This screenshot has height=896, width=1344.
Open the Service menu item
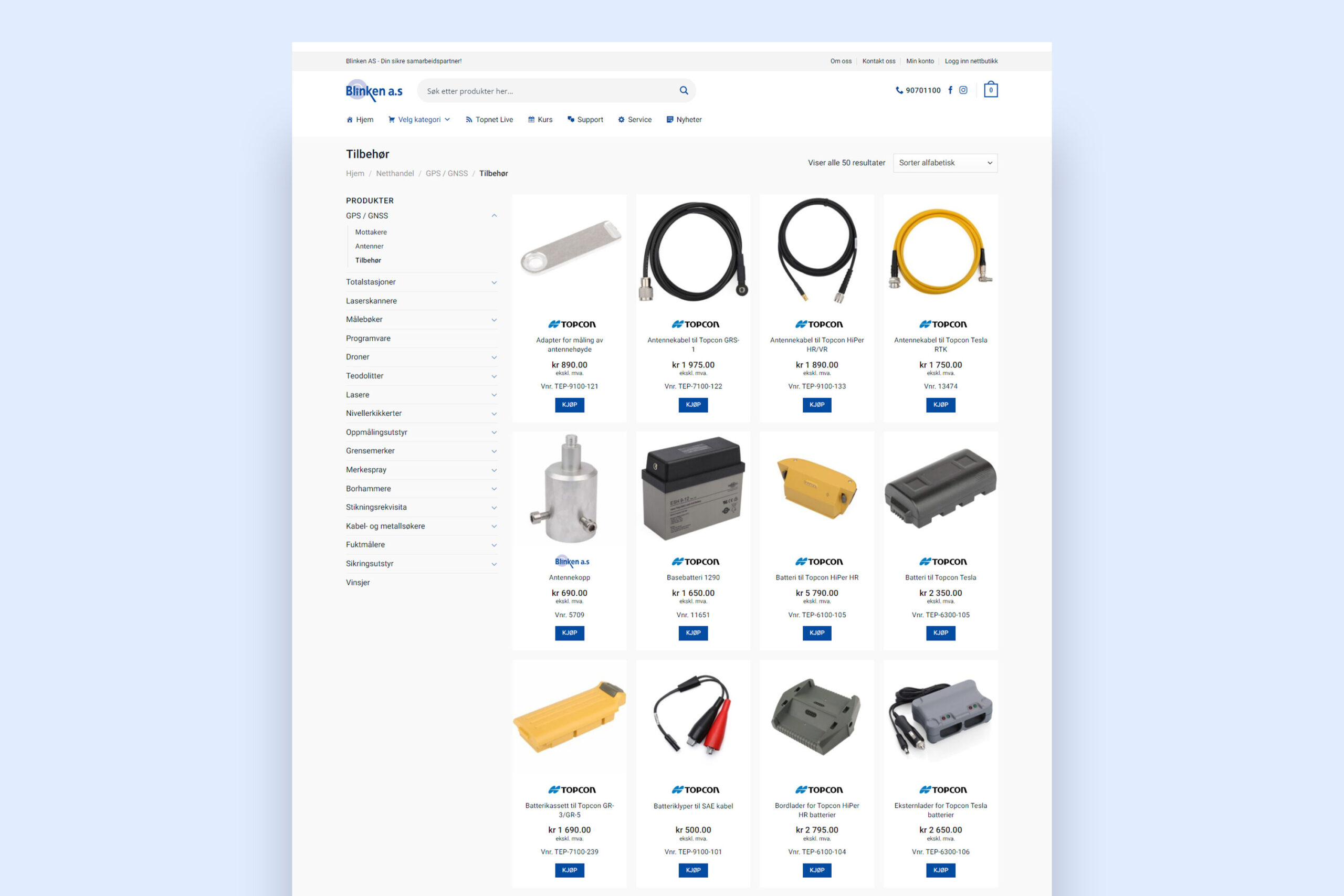click(x=634, y=120)
